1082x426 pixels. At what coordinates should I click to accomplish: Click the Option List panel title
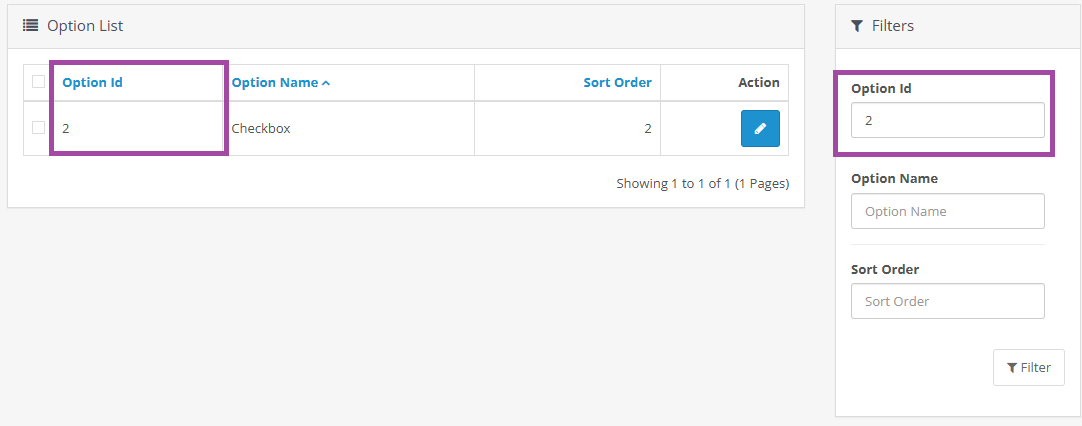click(85, 26)
